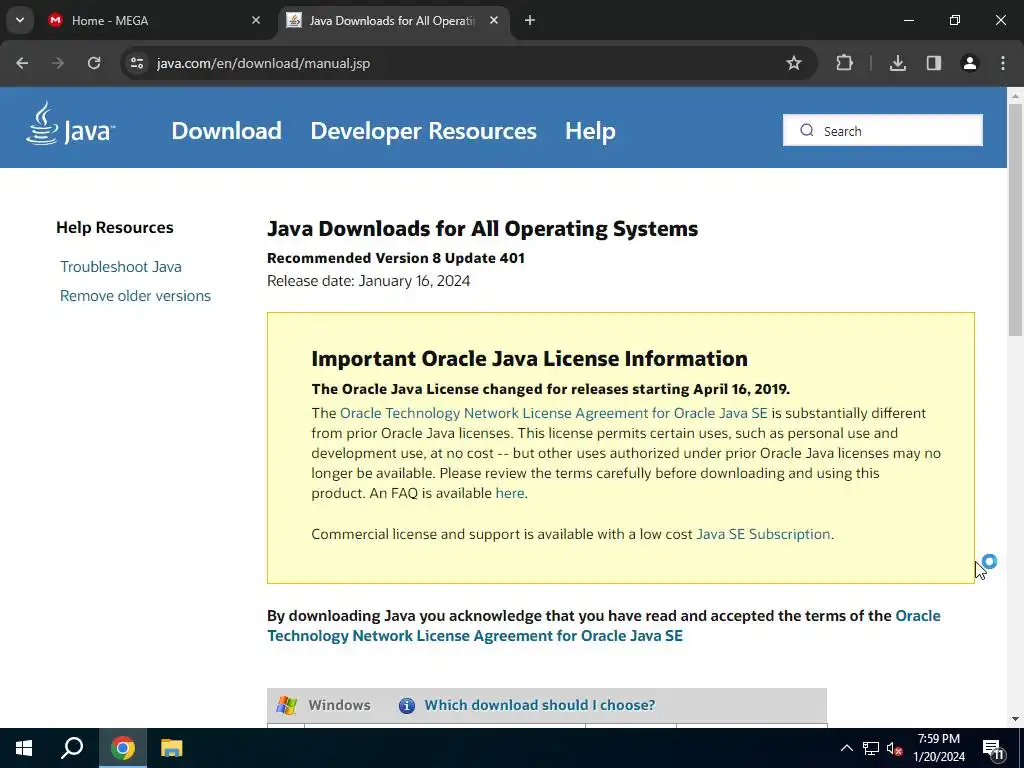Click 'Release date: January 16, 2024' text
The height and width of the screenshot is (768, 1024).
click(x=368, y=281)
